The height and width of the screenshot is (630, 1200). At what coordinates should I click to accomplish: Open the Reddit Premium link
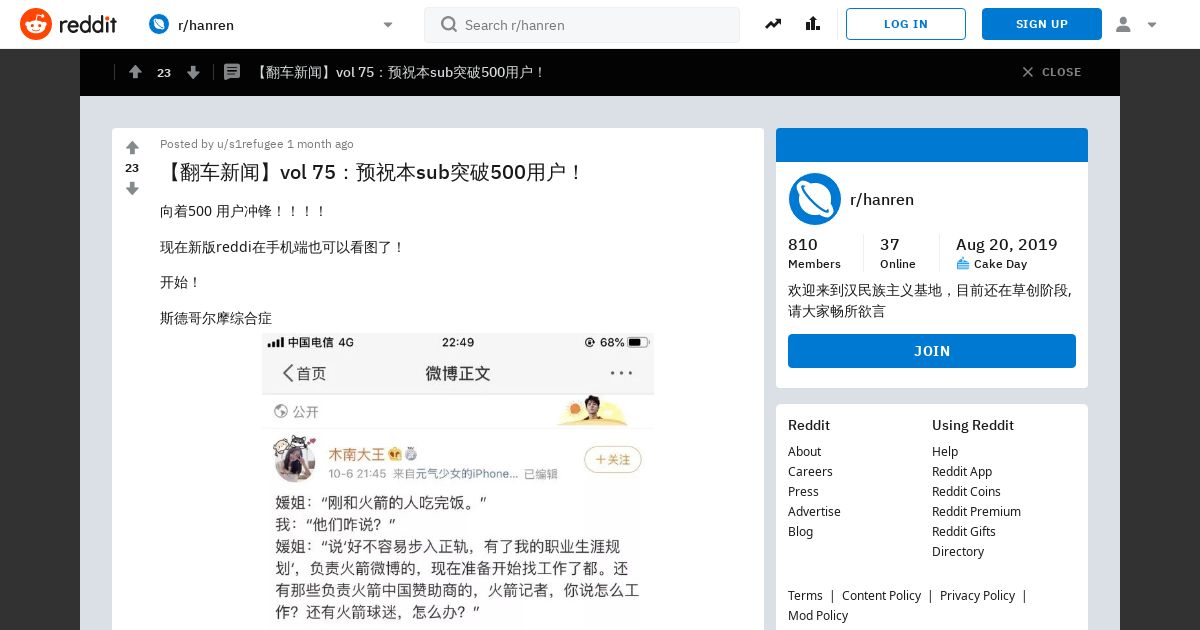(976, 511)
